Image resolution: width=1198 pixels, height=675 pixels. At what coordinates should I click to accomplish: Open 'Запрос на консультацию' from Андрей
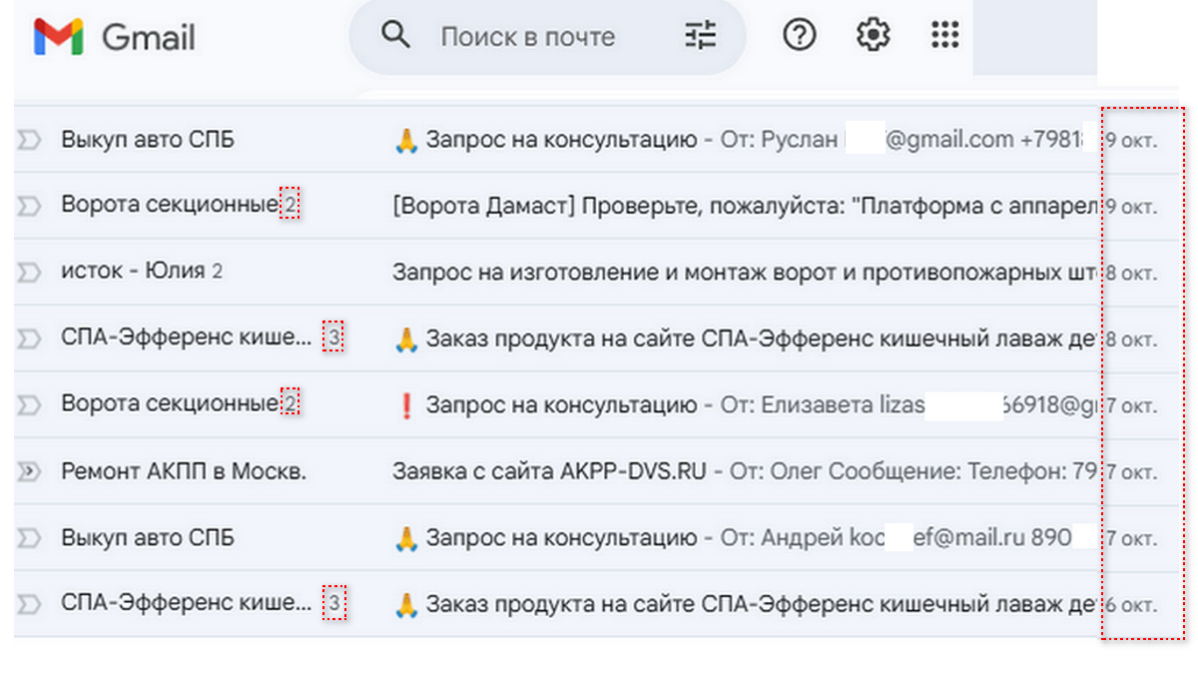click(x=562, y=537)
